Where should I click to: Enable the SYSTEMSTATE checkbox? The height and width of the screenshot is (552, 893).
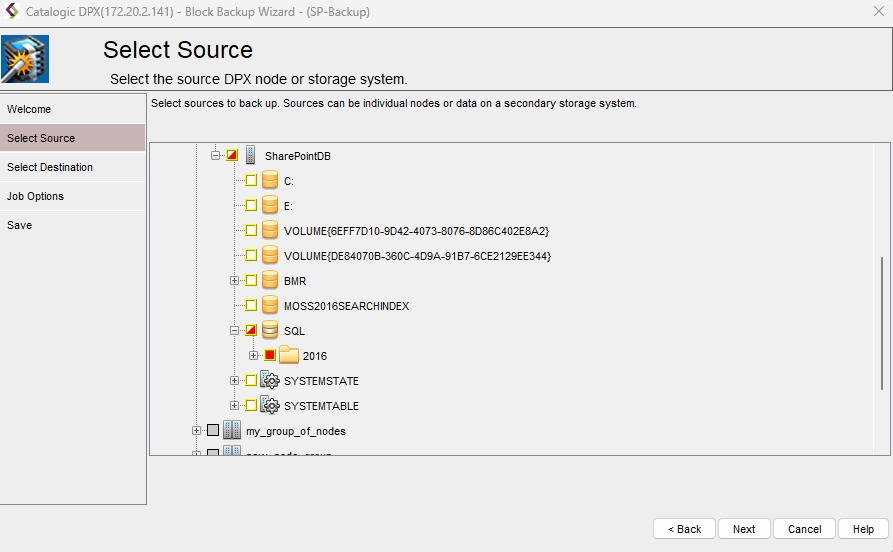251,381
